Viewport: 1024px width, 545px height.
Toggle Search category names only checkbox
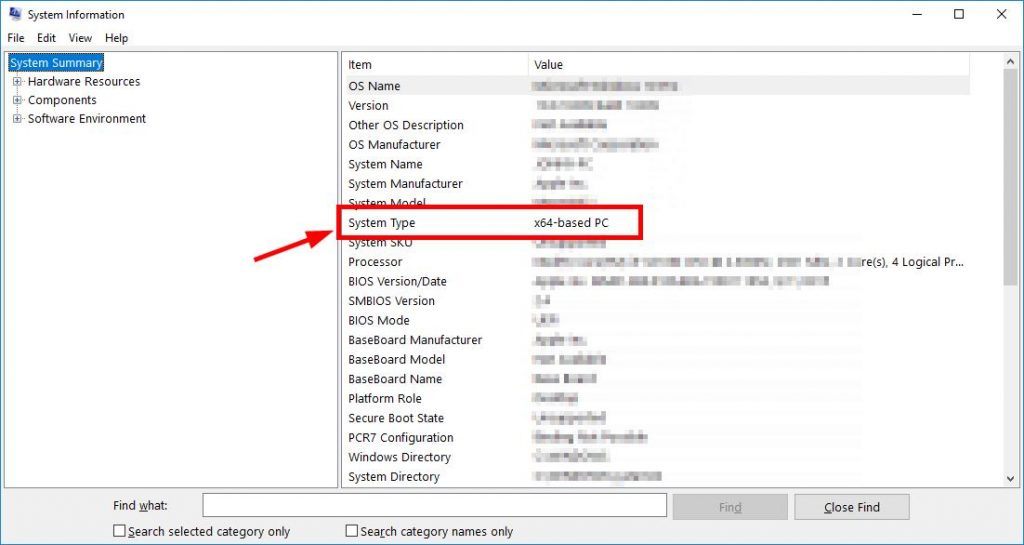pos(352,532)
